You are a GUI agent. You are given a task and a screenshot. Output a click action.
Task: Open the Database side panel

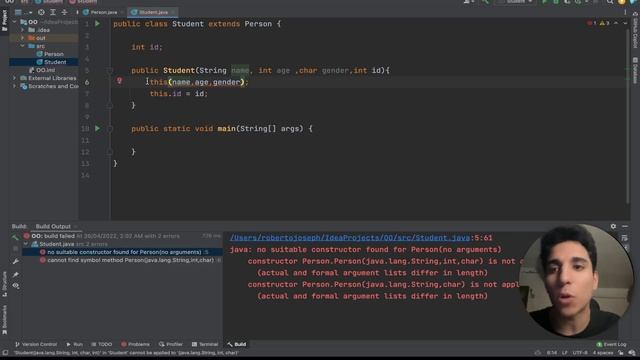click(x=635, y=70)
